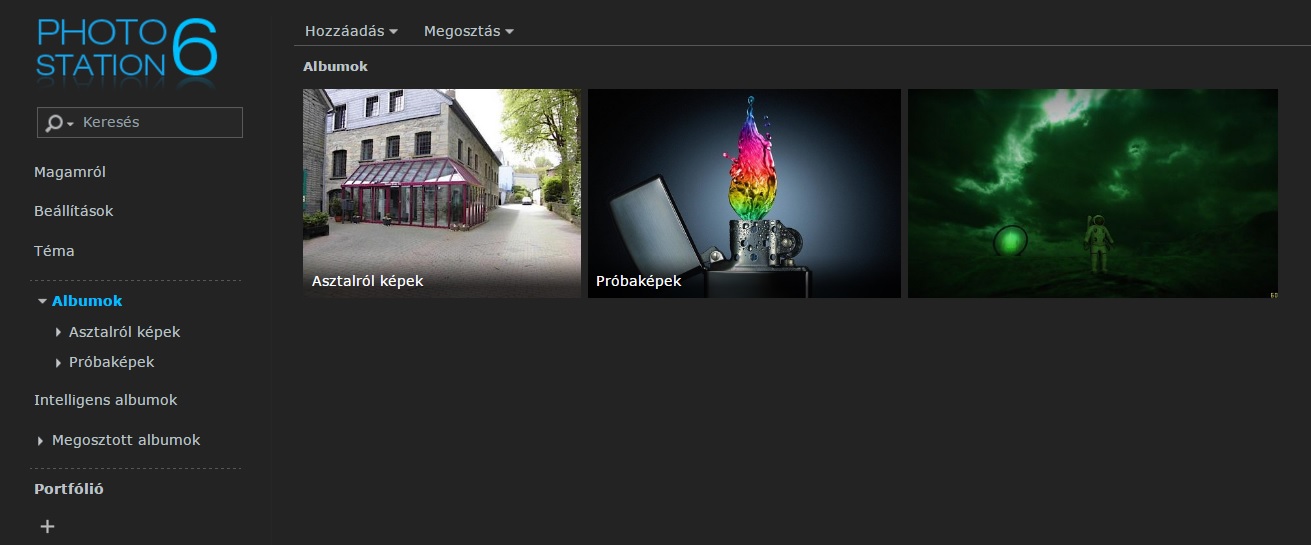1311x545 pixels.
Task: Expand the Próbaképek tree arrow
Action: [x=58, y=362]
